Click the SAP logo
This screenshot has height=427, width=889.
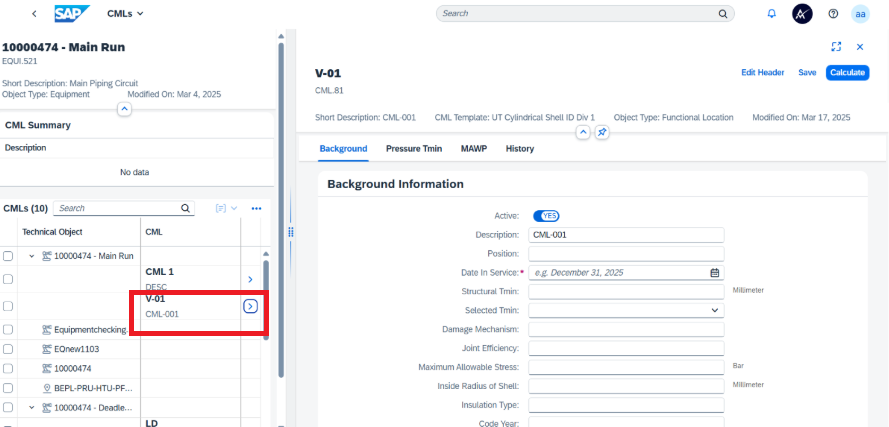tap(72, 14)
